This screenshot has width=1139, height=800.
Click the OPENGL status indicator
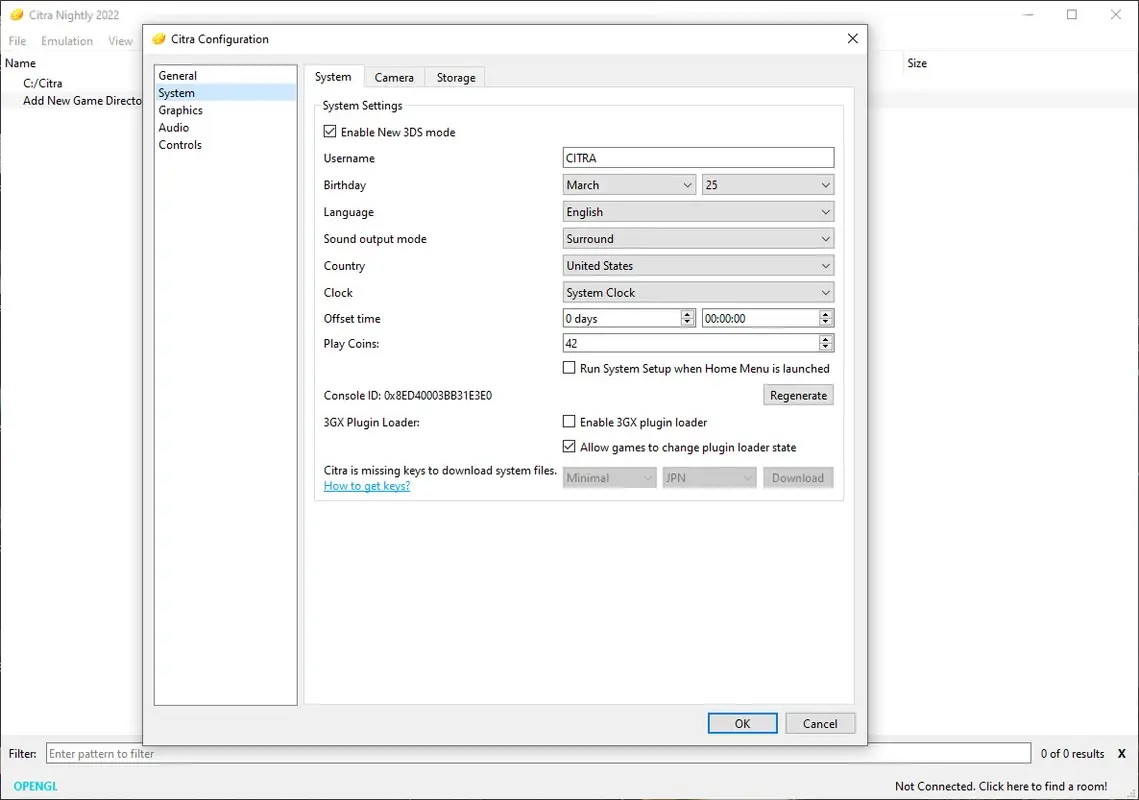(33, 786)
